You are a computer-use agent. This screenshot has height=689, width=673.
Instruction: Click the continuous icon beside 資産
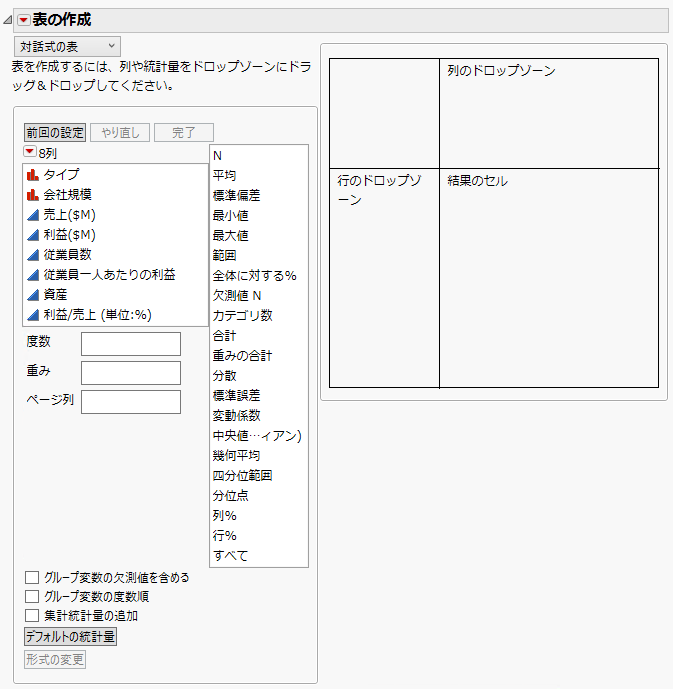pyautogui.click(x=33, y=294)
